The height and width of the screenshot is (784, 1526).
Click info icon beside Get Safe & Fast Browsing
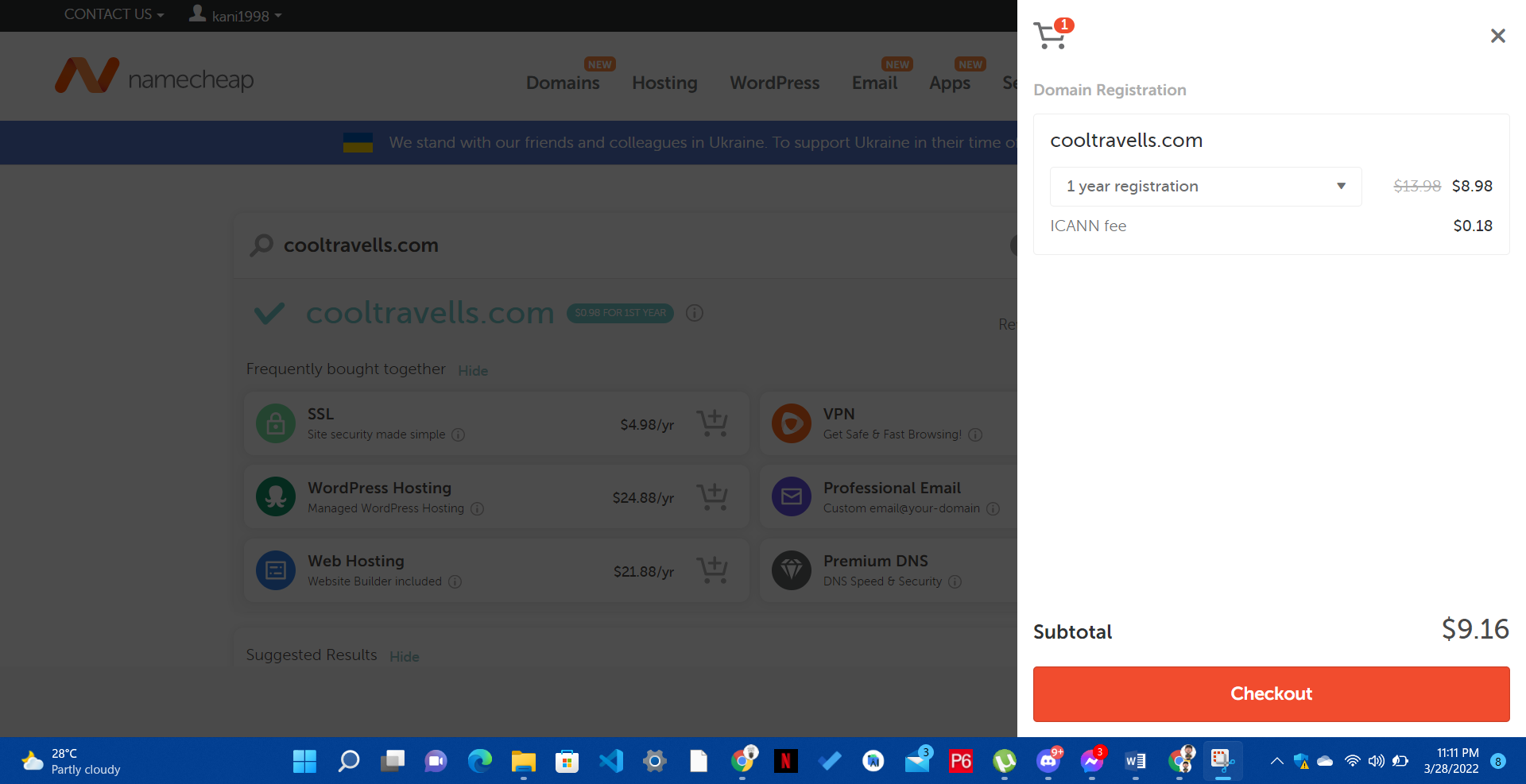(975, 434)
